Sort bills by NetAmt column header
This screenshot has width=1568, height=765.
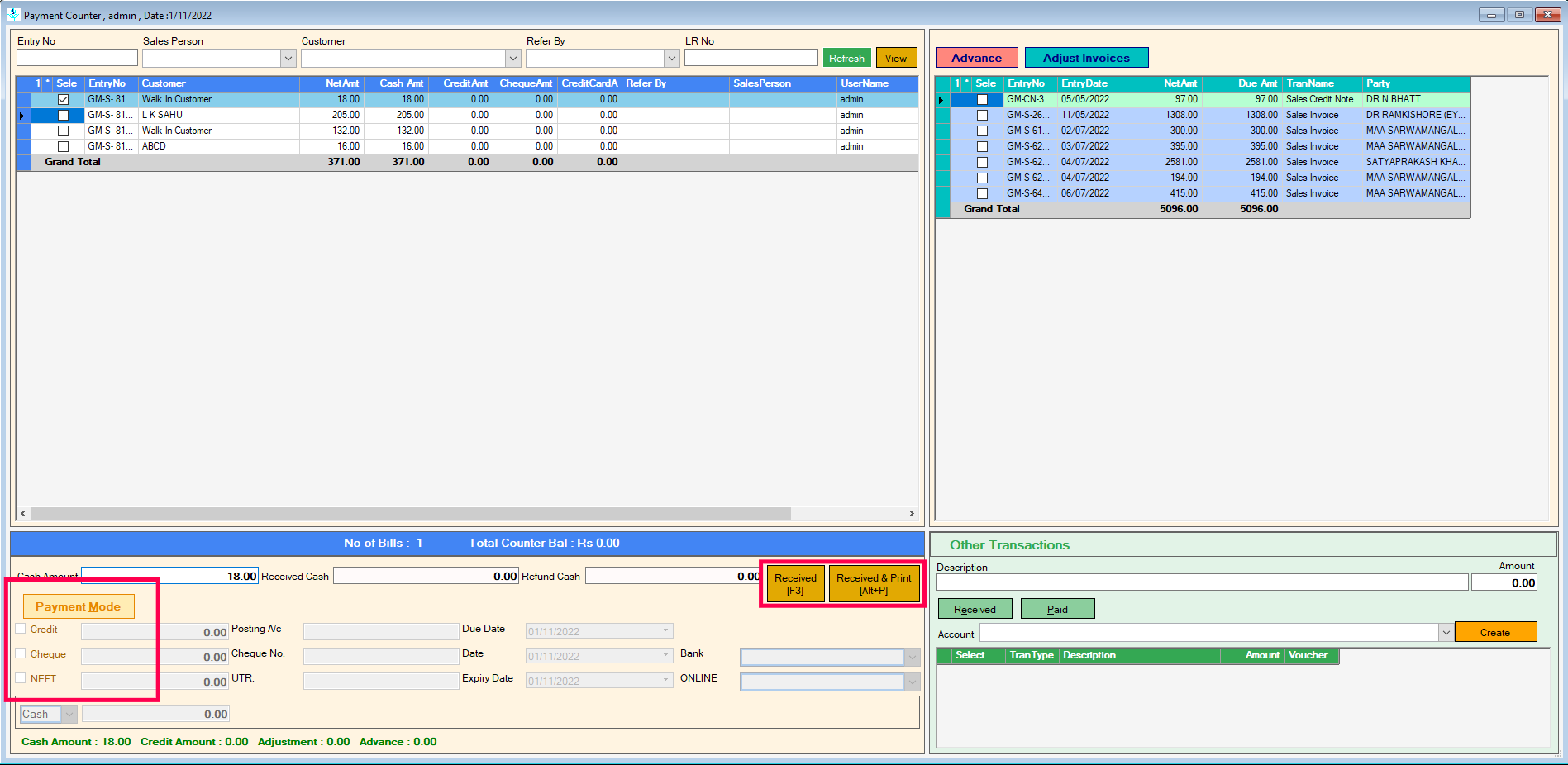coord(331,83)
